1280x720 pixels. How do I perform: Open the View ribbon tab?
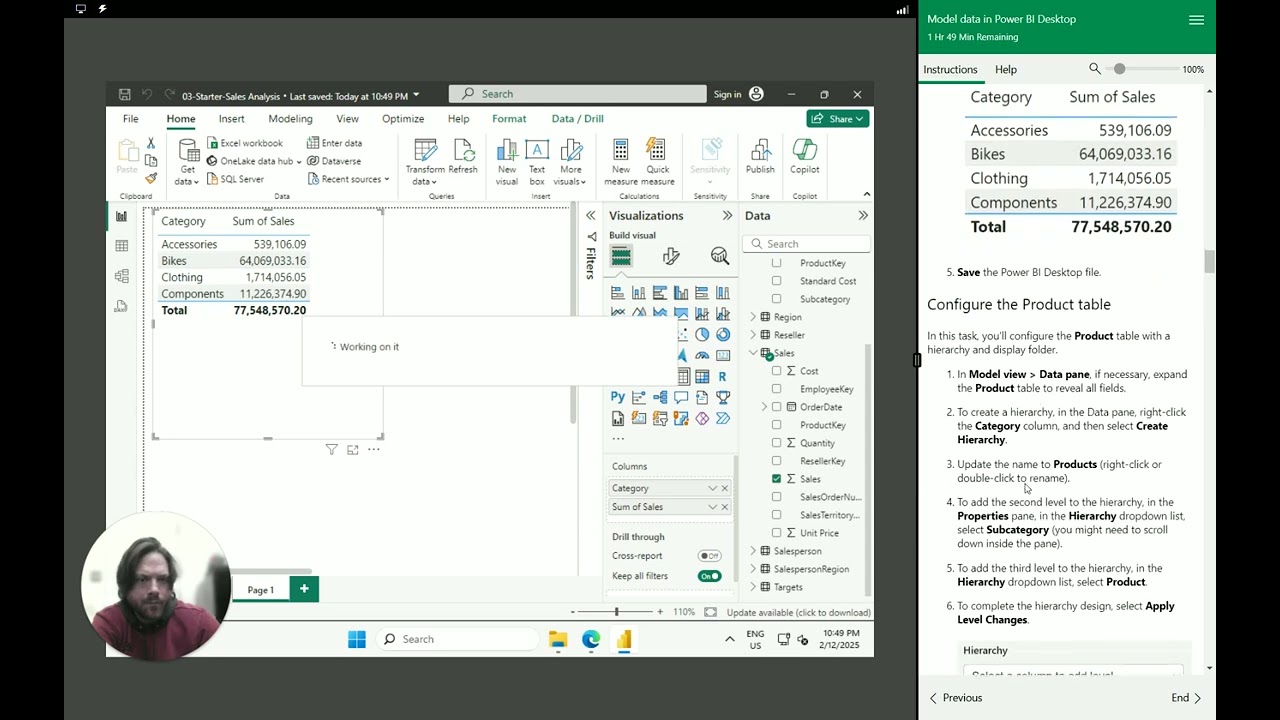(347, 118)
